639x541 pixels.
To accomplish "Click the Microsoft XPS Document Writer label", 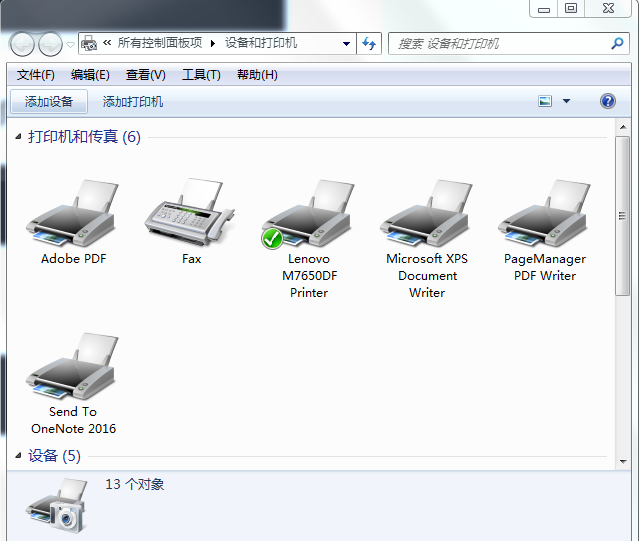I will 427,276.
